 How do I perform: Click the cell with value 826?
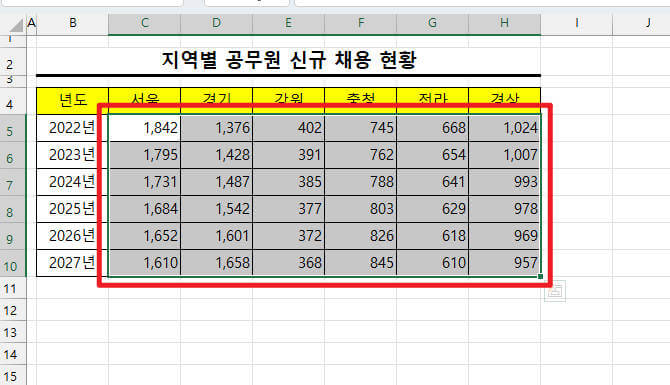coord(361,236)
